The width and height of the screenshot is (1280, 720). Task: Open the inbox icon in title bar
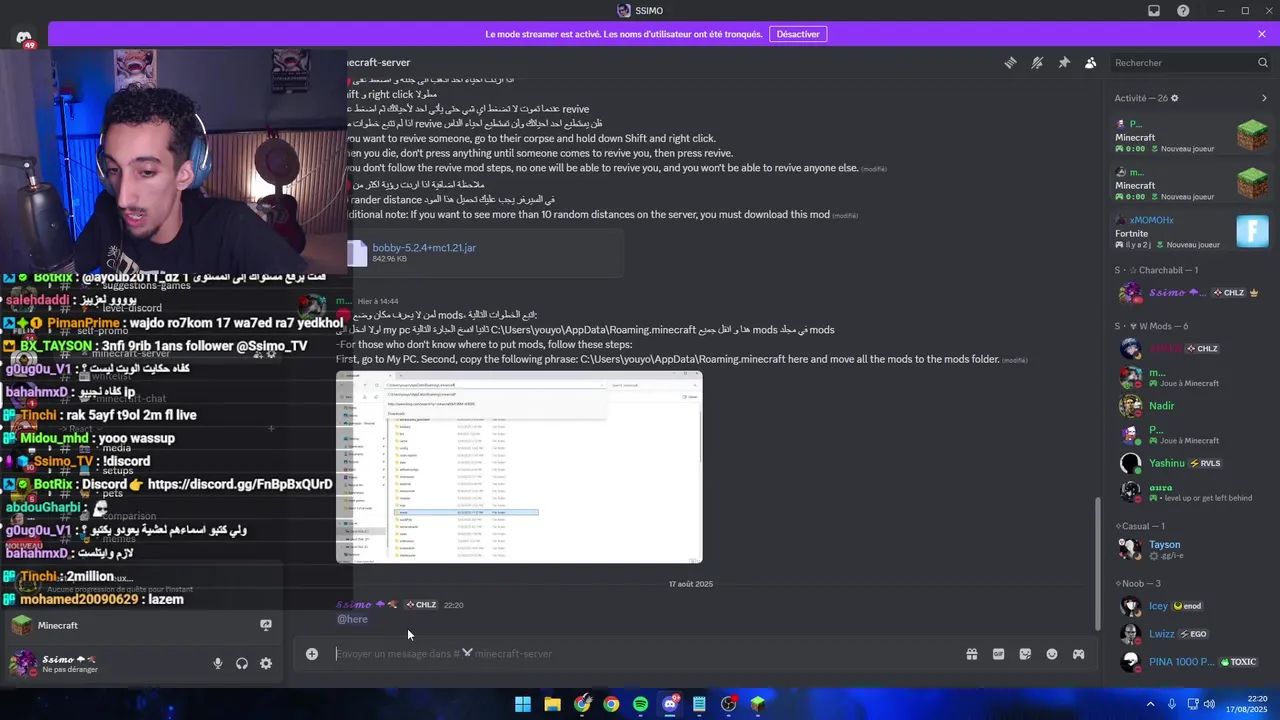(1154, 11)
